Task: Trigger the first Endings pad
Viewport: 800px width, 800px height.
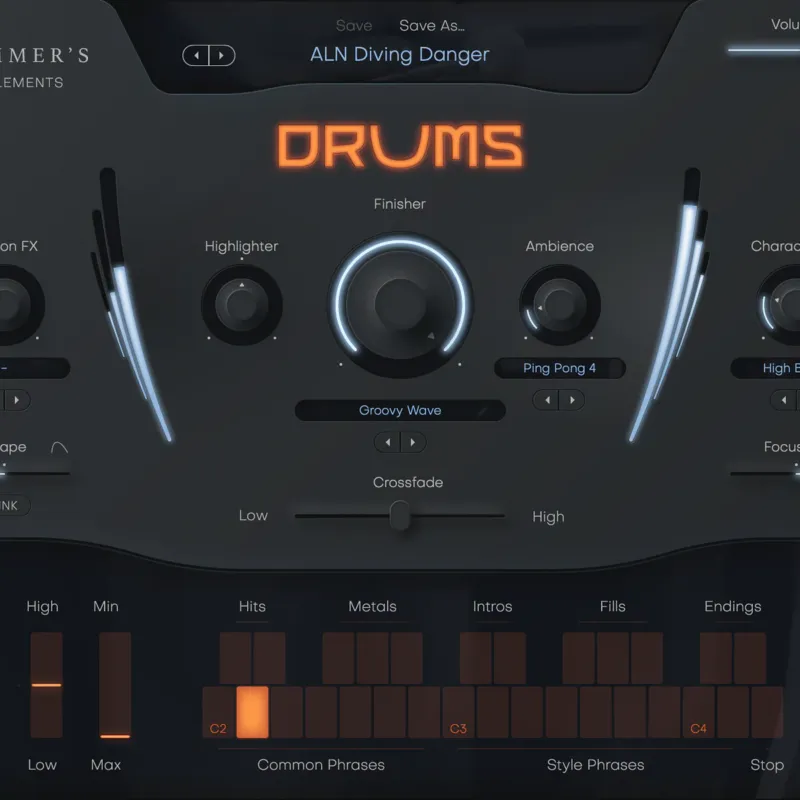Action: tap(716, 658)
